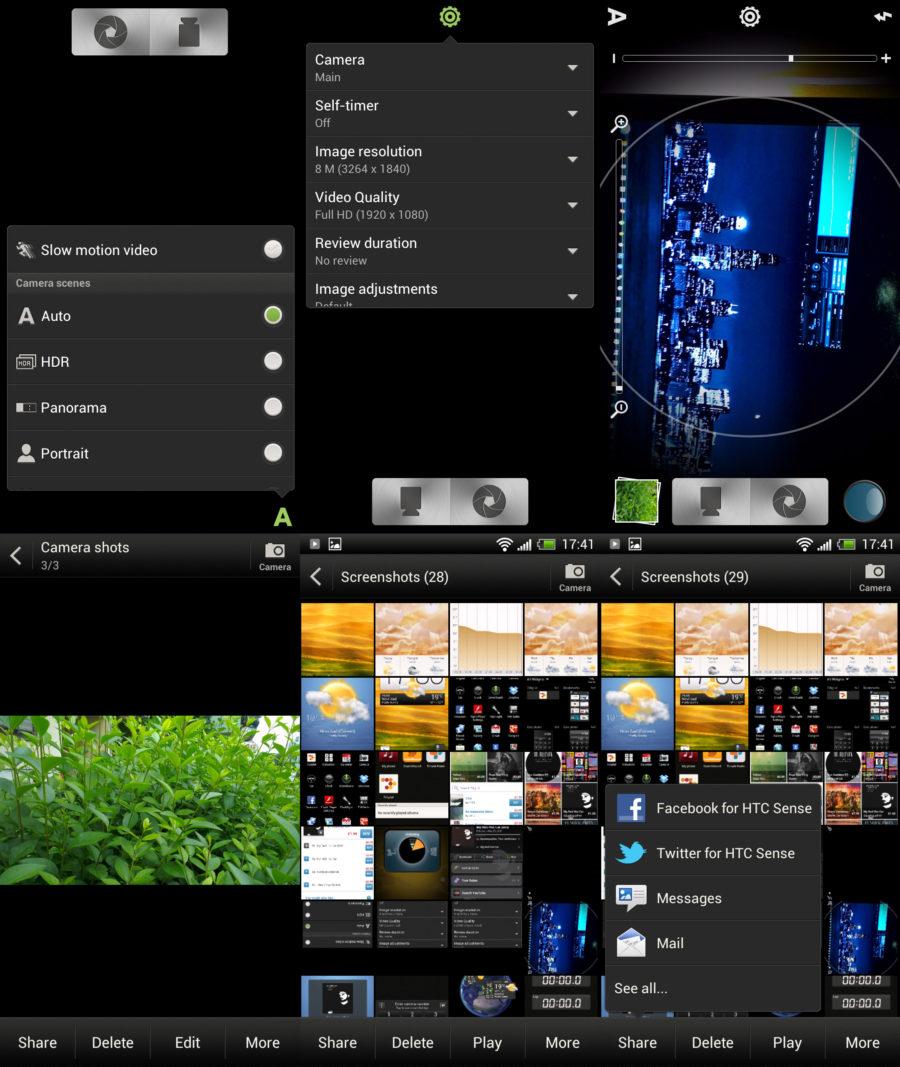Tap battery icon above Screenshots (29)
900x1067 pixels.
[x=846, y=544]
